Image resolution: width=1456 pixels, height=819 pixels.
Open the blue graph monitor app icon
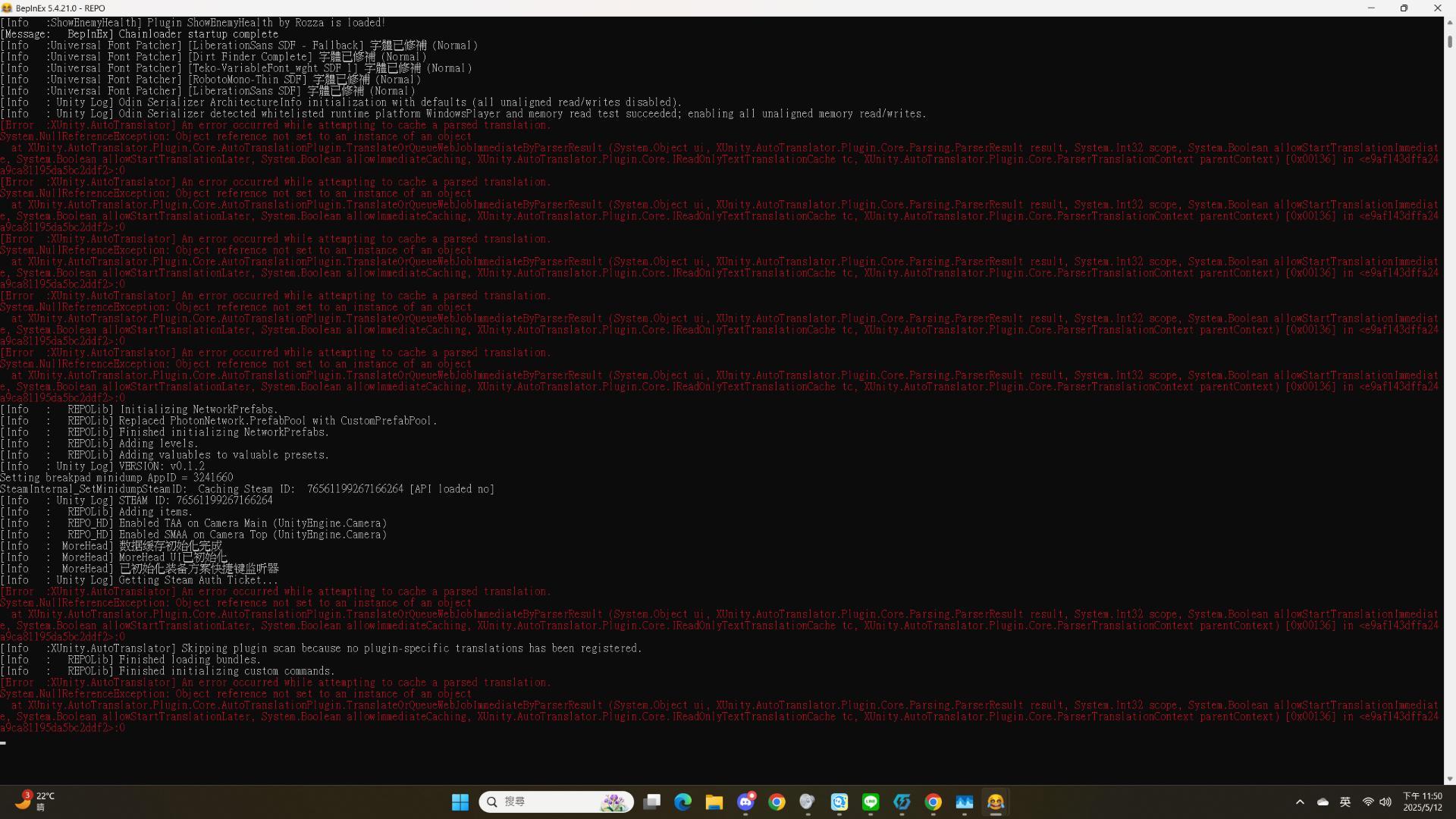(x=965, y=802)
